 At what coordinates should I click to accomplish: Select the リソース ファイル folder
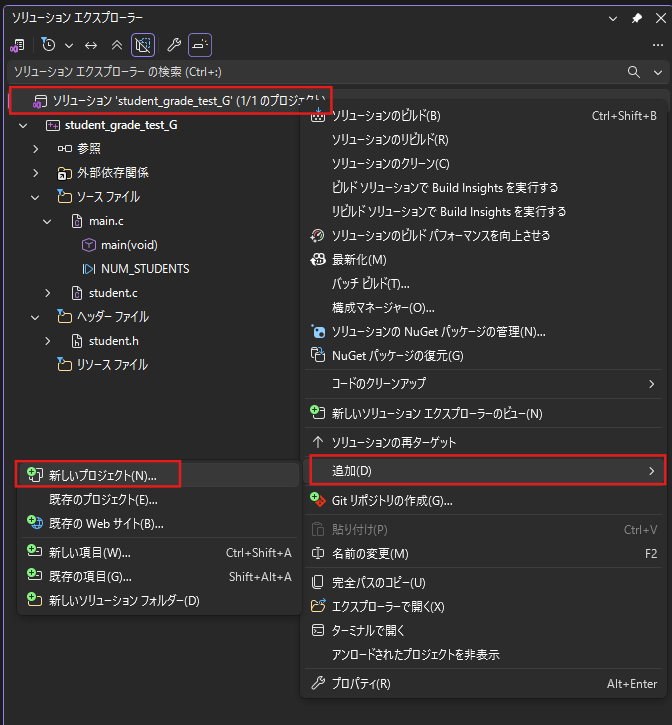point(112,365)
